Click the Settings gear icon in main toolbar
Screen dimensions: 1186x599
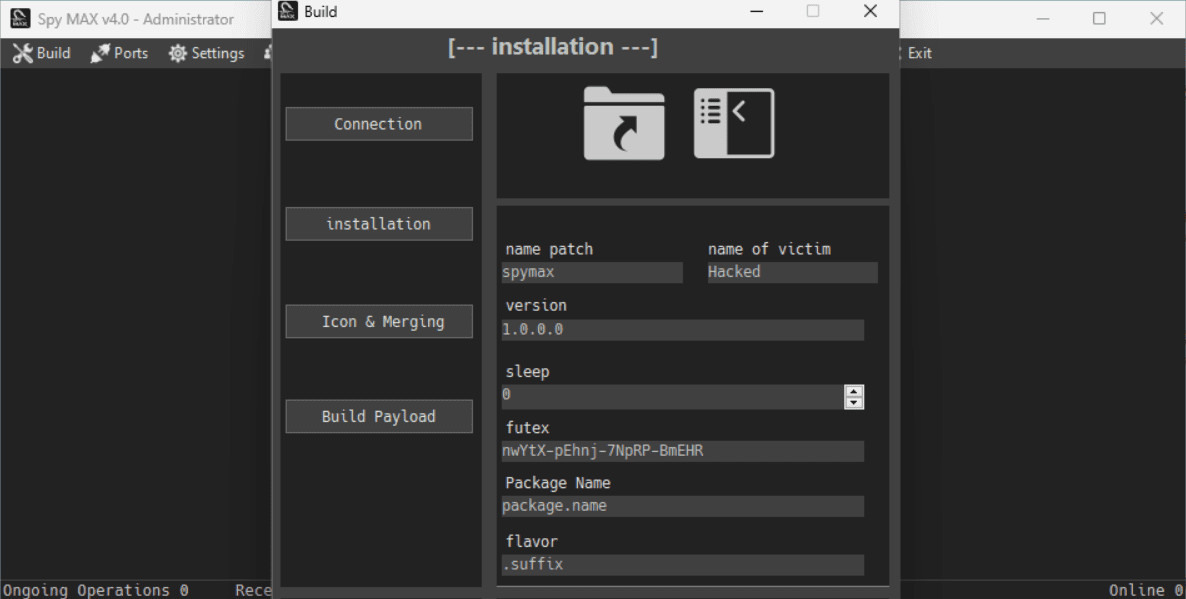point(178,53)
